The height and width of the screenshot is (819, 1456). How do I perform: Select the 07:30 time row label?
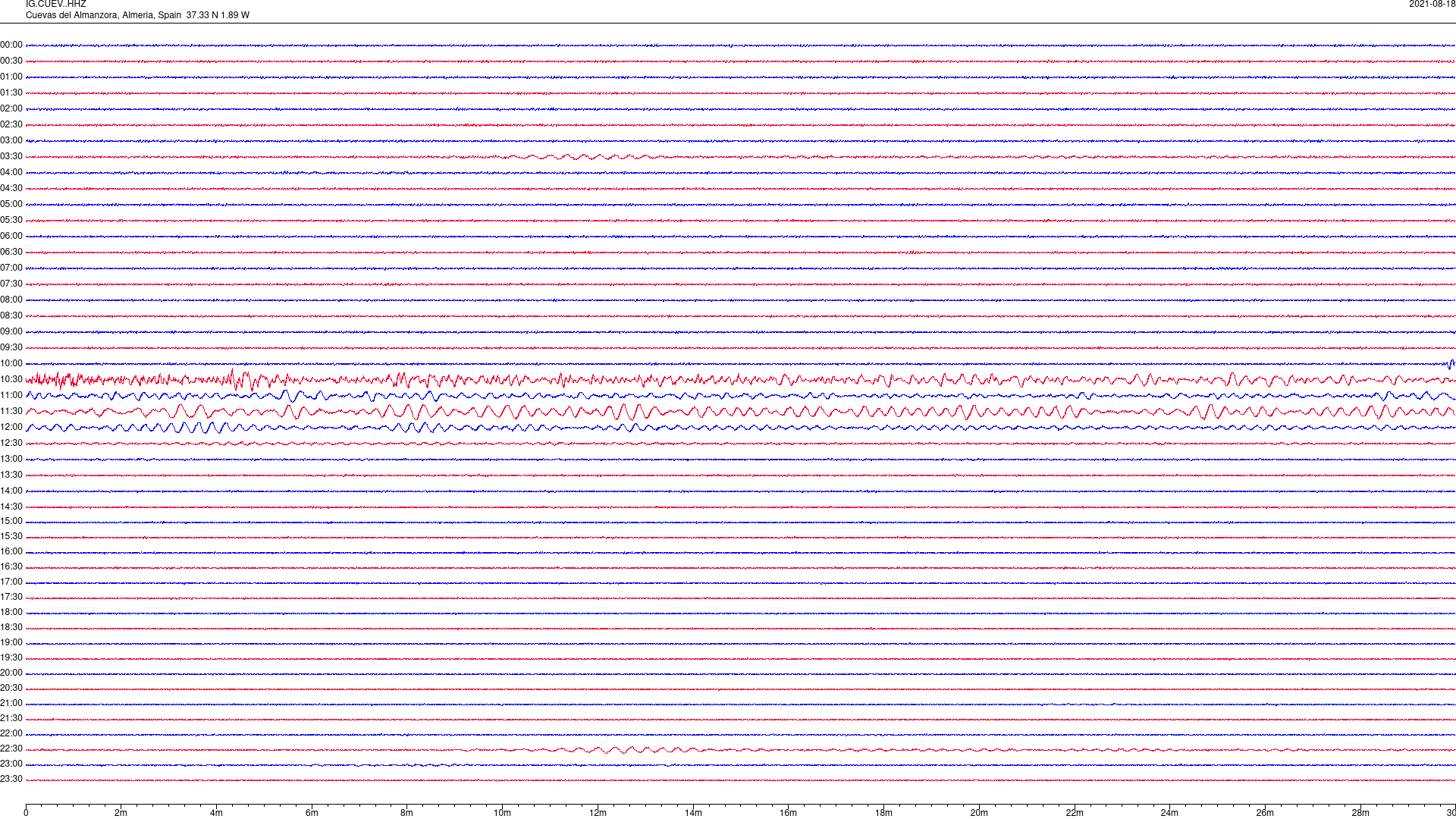(x=11, y=284)
